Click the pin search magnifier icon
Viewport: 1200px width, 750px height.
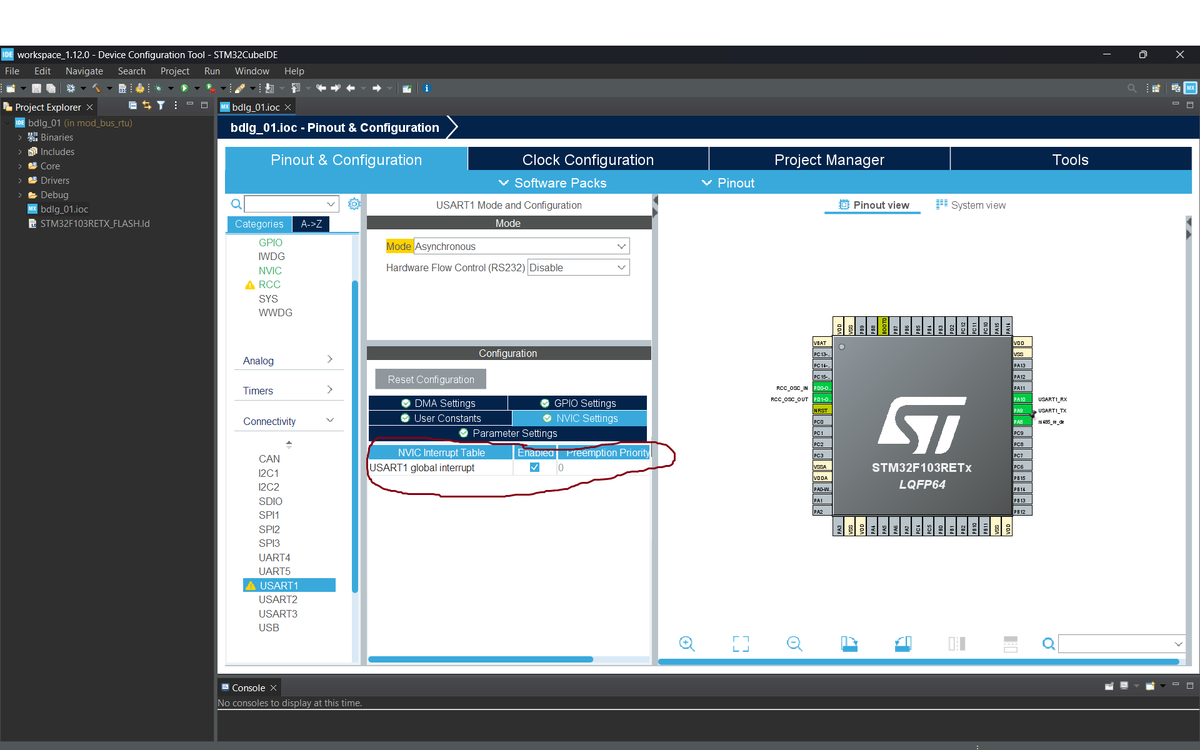pyautogui.click(x=1048, y=644)
